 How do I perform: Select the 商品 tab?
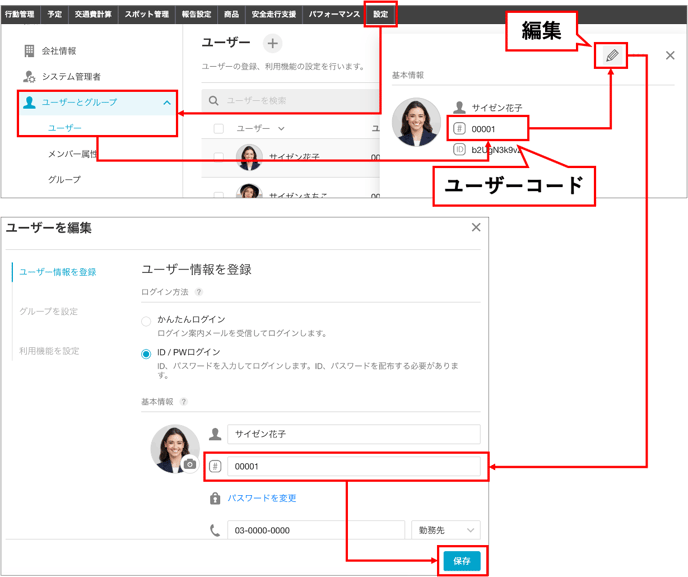(231, 14)
